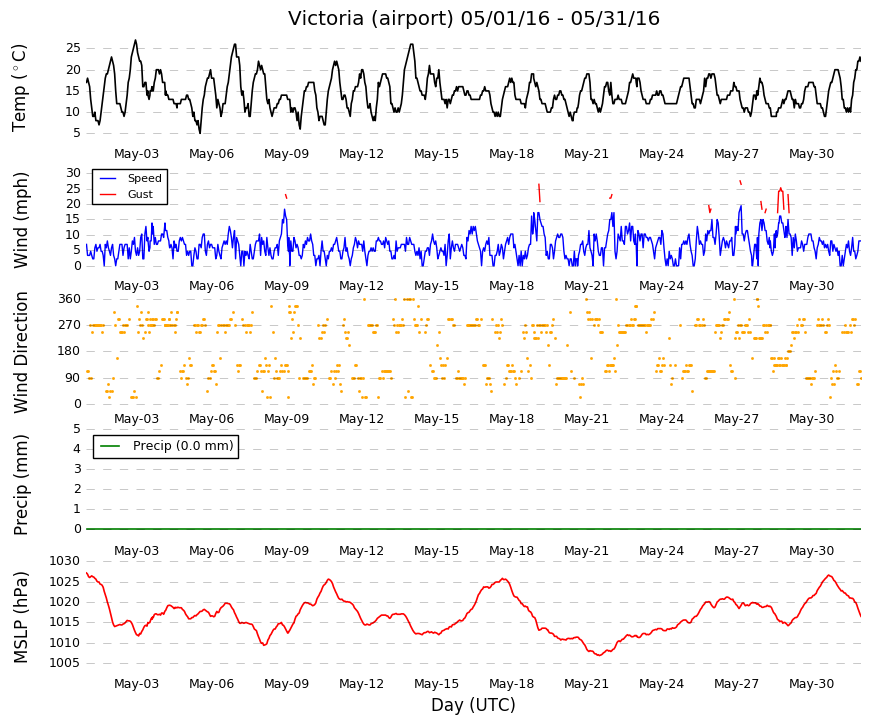This screenshot has width=871, height=725.
Task: Click the blue Speed legend line
Action: coord(108,178)
